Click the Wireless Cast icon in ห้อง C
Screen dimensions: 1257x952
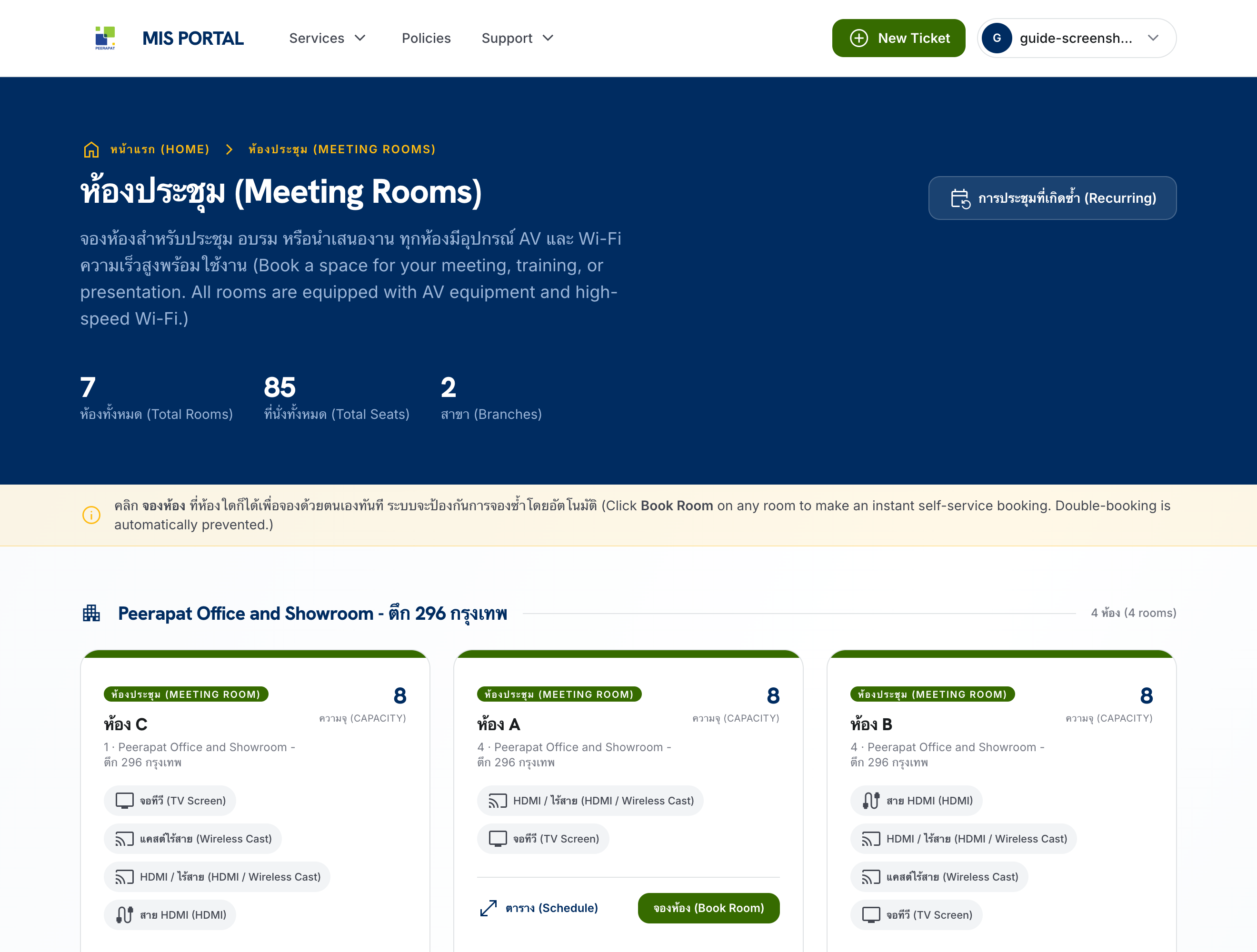124,838
